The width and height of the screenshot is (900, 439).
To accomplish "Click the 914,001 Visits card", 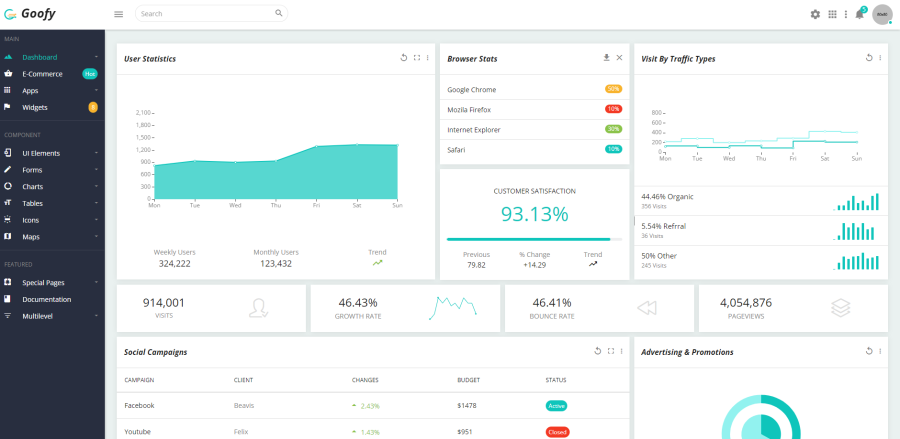I will (x=211, y=308).
